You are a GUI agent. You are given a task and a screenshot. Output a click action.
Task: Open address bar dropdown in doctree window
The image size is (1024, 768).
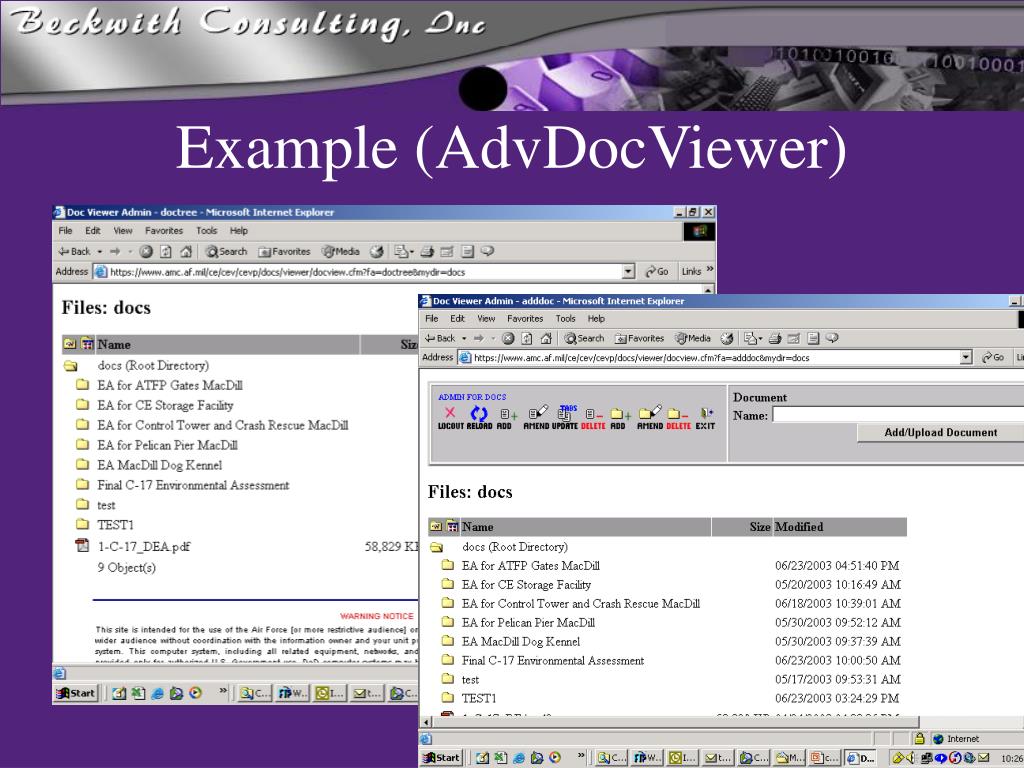[x=628, y=272]
